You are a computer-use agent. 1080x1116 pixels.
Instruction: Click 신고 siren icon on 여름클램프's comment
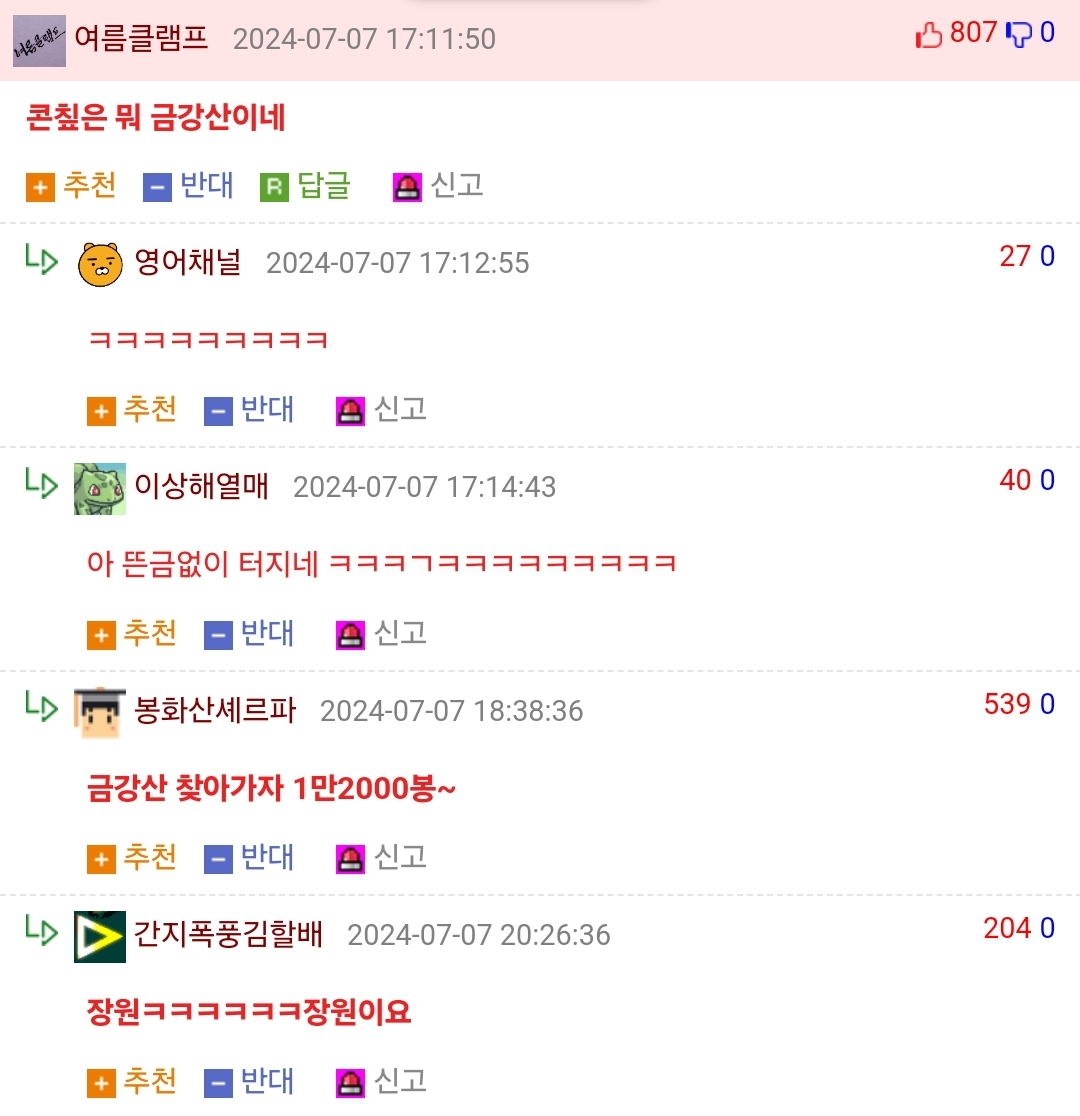(407, 187)
